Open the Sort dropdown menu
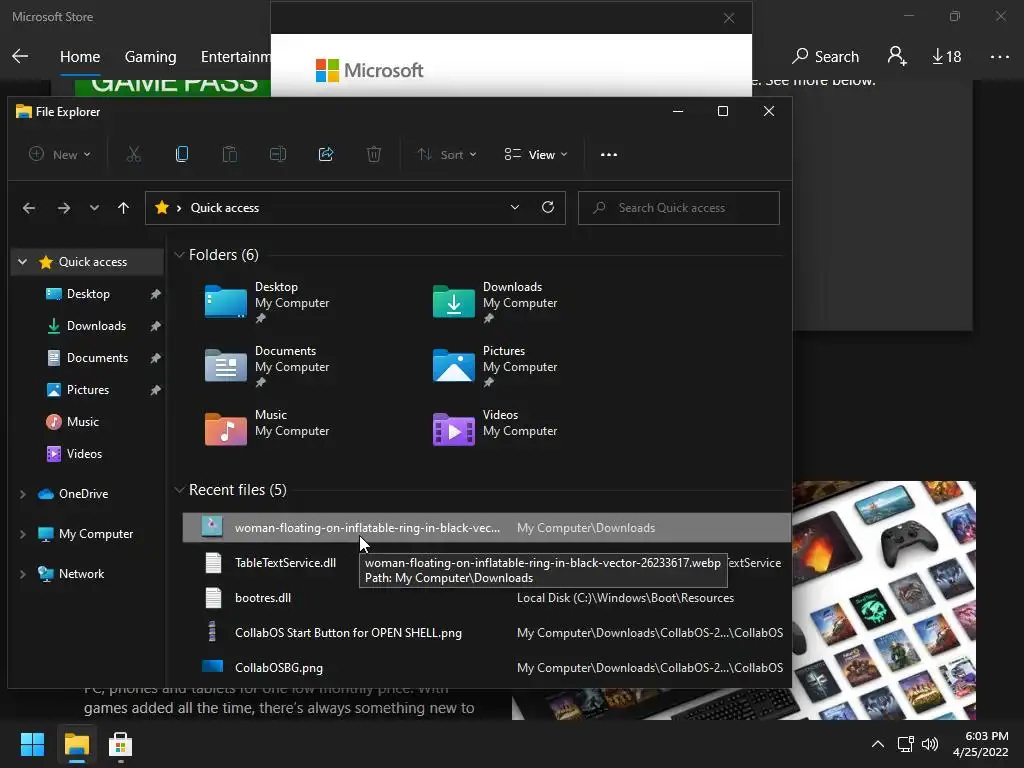The height and width of the screenshot is (768, 1024). tap(447, 155)
